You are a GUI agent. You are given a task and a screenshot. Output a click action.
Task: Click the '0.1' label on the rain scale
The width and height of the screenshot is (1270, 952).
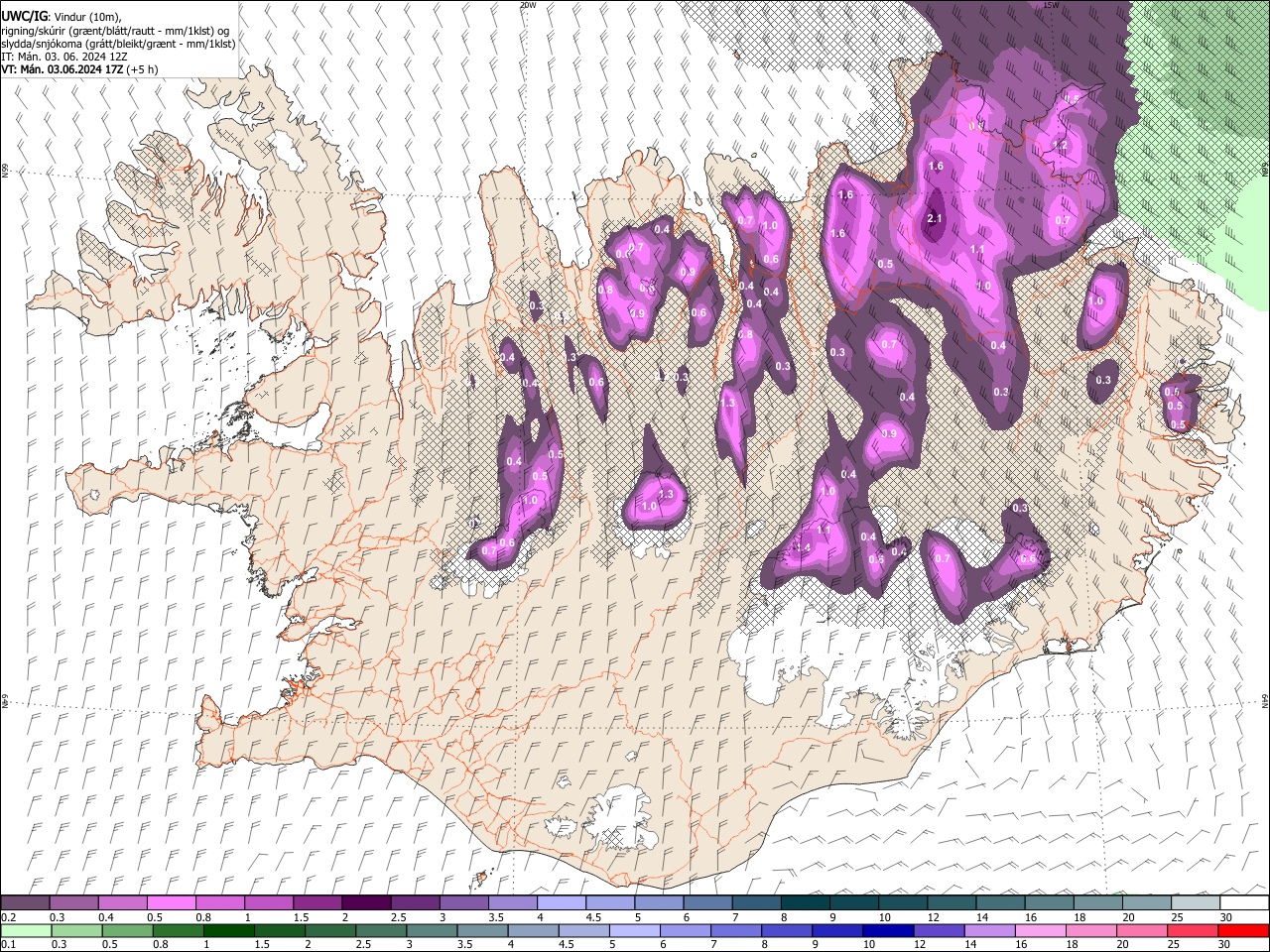click(x=7, y=944)
